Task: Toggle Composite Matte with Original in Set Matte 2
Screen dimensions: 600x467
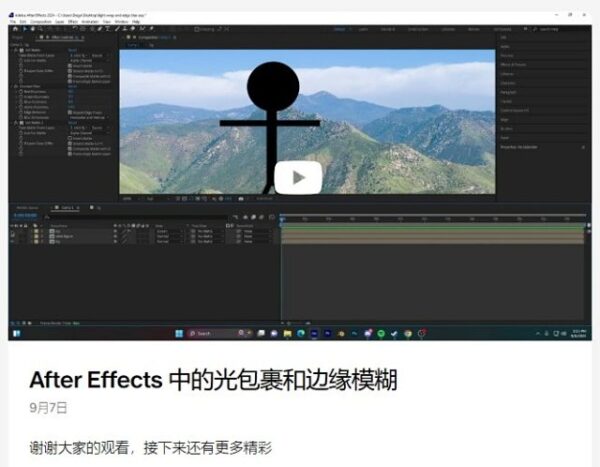Action: pyautogui.click(x=70, y=149)
